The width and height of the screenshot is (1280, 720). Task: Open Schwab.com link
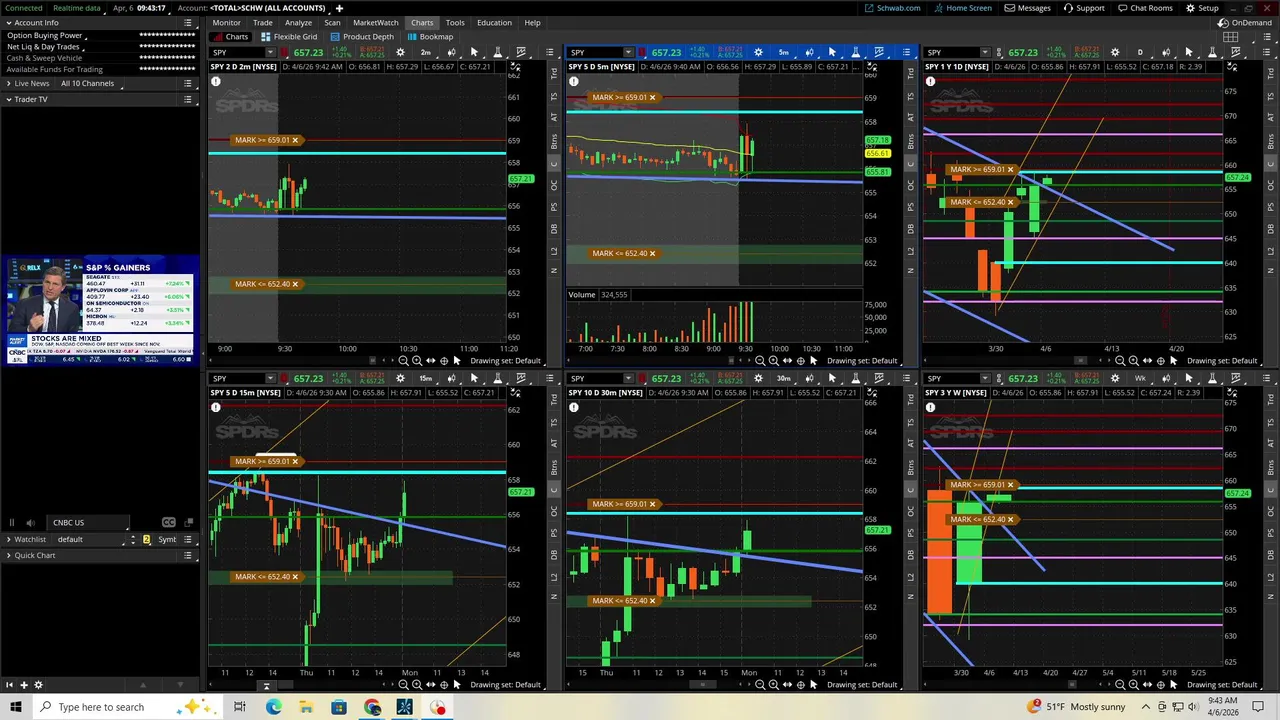click(892, 8)
